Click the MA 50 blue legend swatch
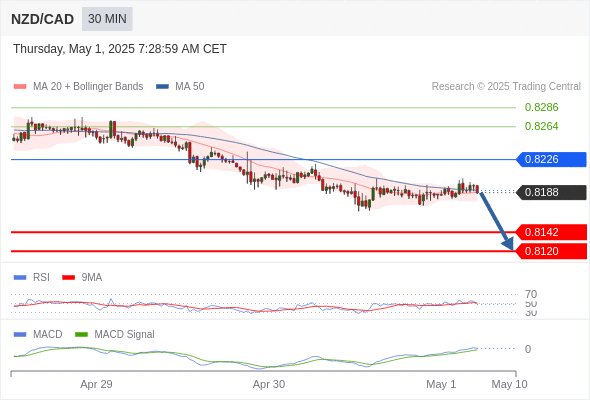 (162, 87)
